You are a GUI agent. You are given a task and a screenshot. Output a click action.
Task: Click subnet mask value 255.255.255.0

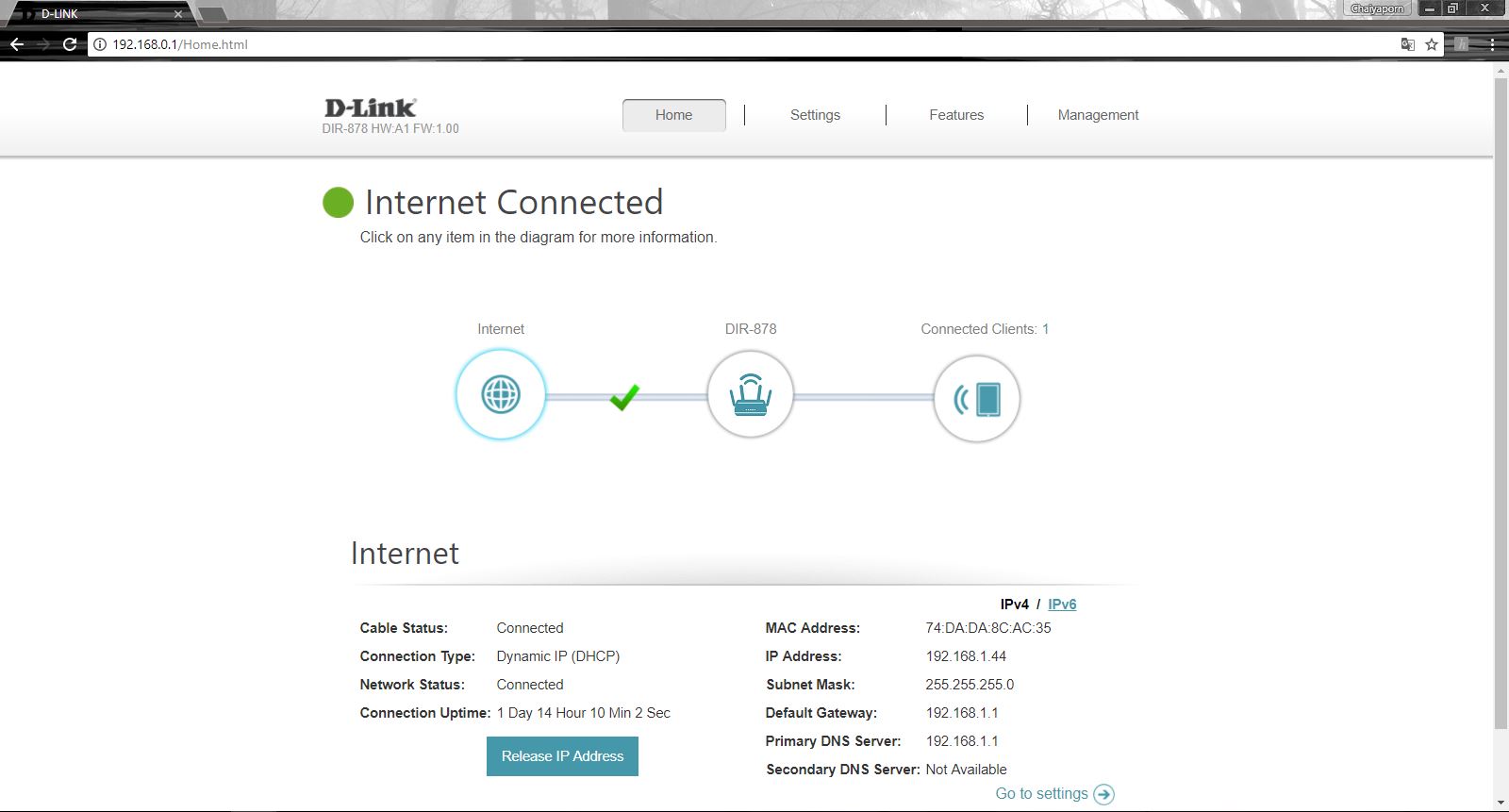[x=970, y=685]
